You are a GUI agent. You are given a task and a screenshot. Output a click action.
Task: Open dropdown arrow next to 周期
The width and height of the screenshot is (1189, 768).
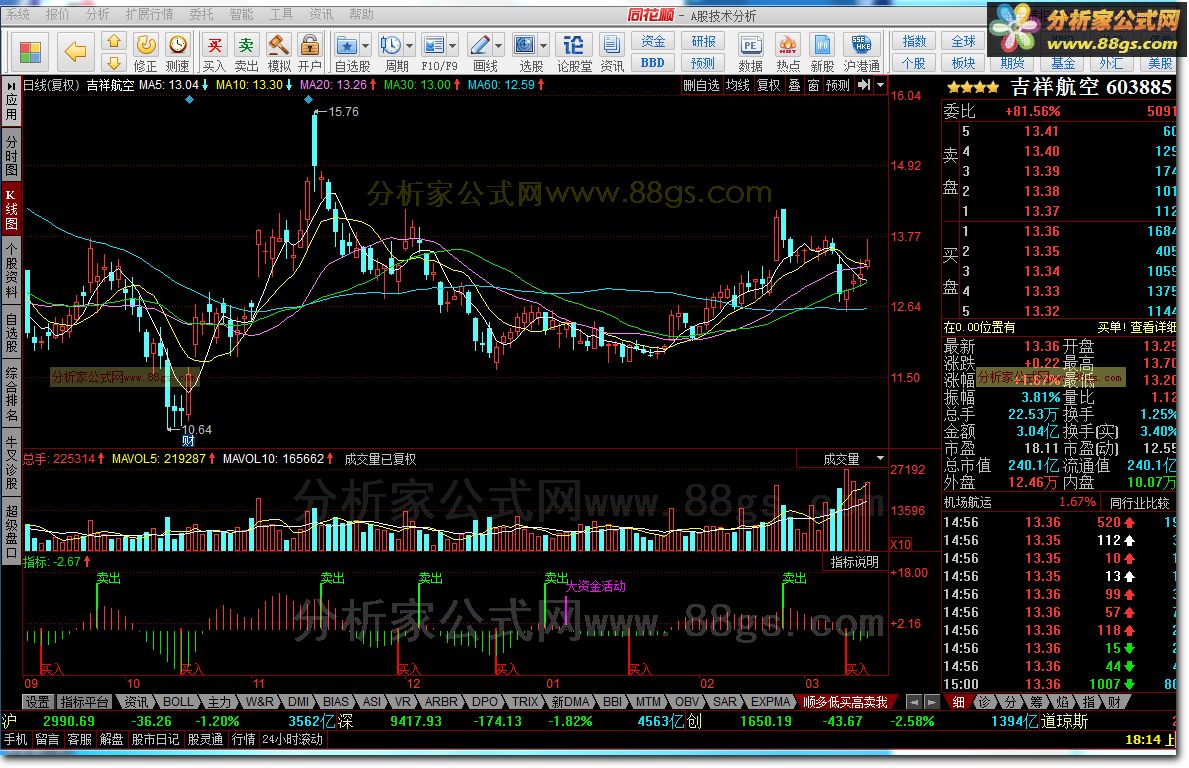409,45
